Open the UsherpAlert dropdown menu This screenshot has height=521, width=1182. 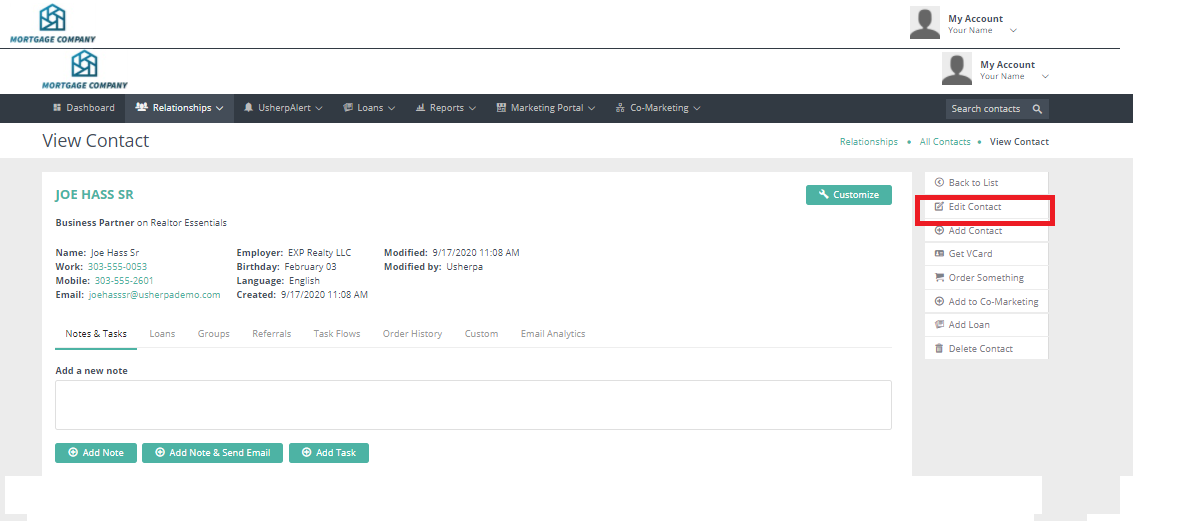tap(283, 108)
